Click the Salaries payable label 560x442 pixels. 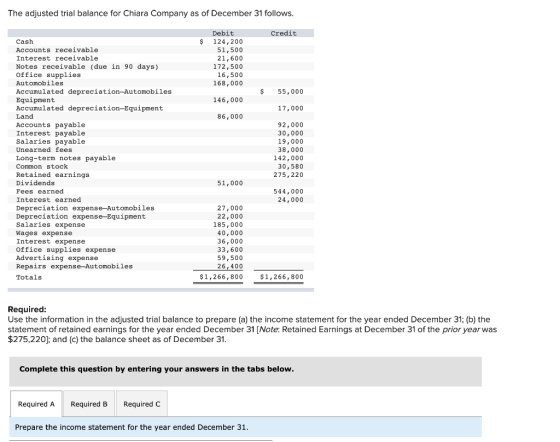coord(50,142)
